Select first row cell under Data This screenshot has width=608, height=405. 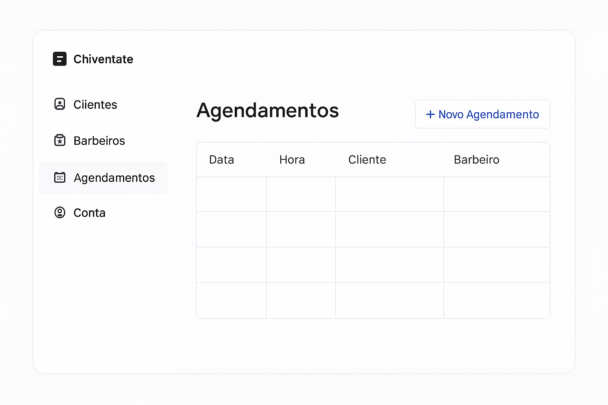tap(231, 195)
